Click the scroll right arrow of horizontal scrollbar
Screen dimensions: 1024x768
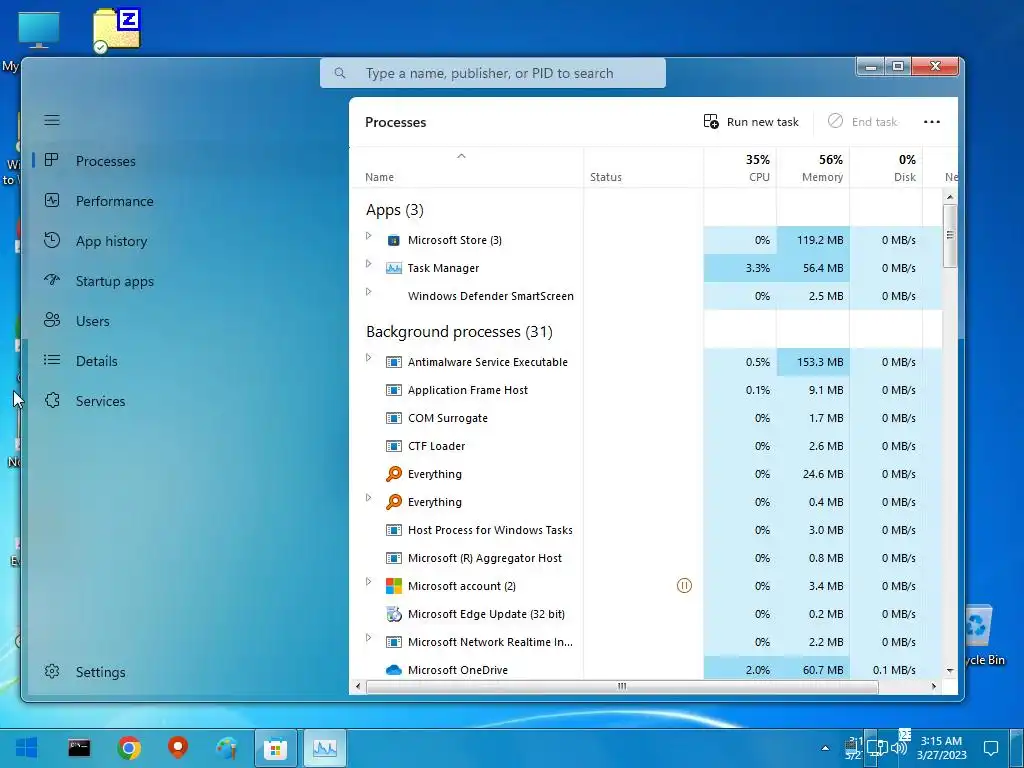[x=934, y=686]
